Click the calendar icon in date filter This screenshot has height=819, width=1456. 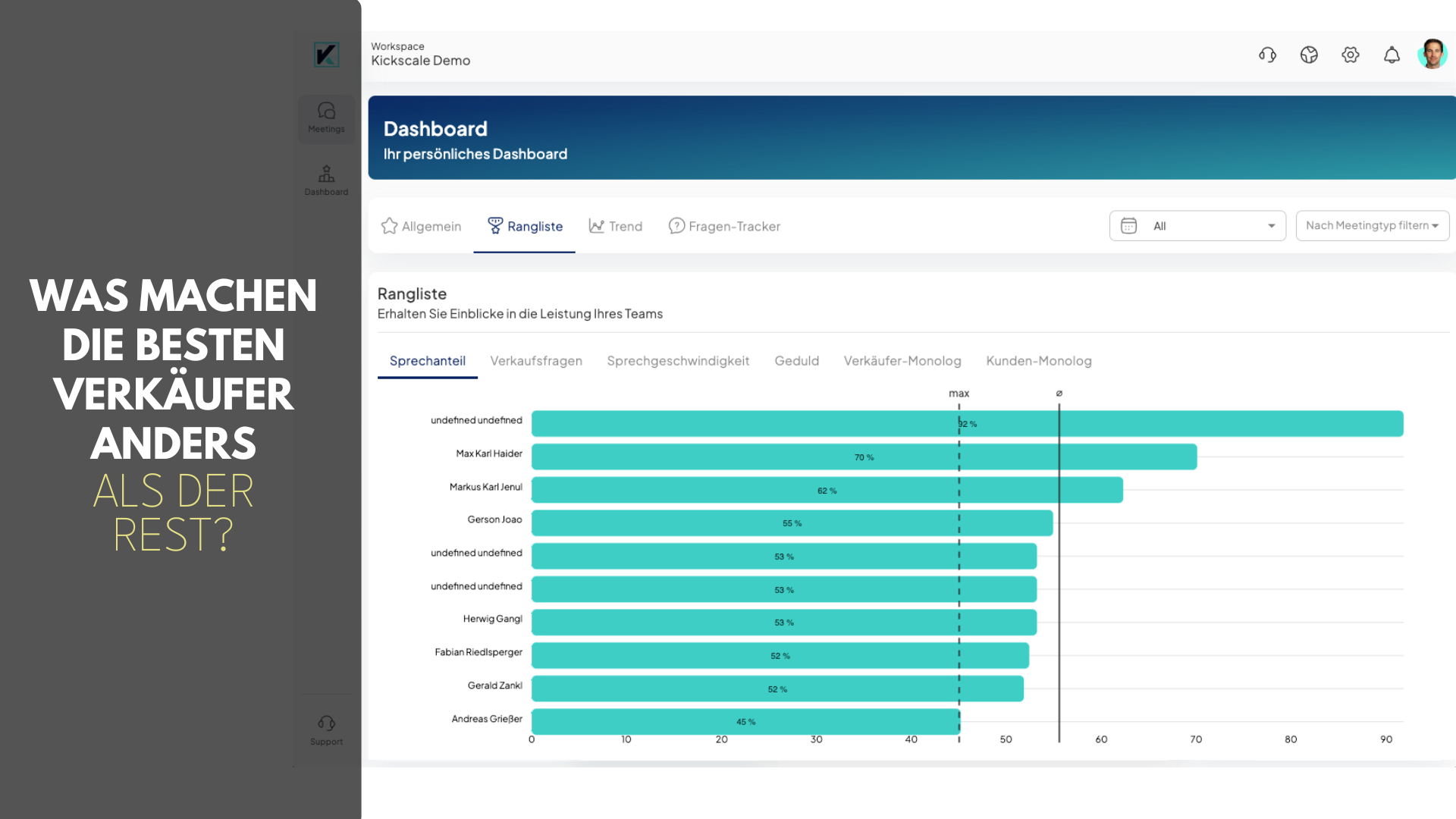tap(1128, 226)
